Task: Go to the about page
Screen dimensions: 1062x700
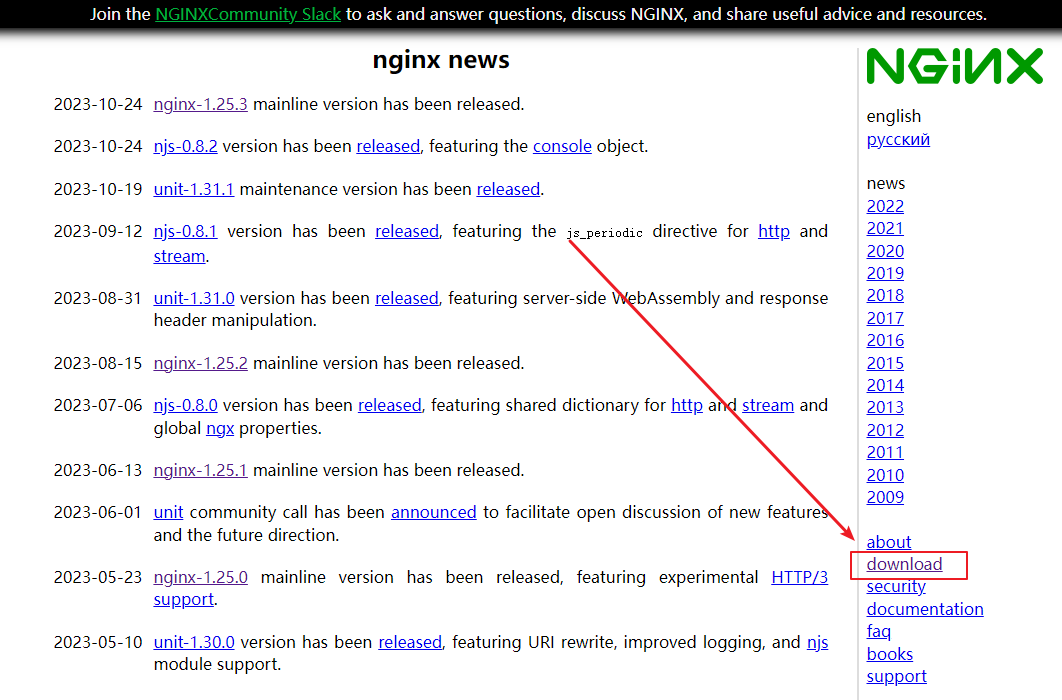Action: coord(888,542)
